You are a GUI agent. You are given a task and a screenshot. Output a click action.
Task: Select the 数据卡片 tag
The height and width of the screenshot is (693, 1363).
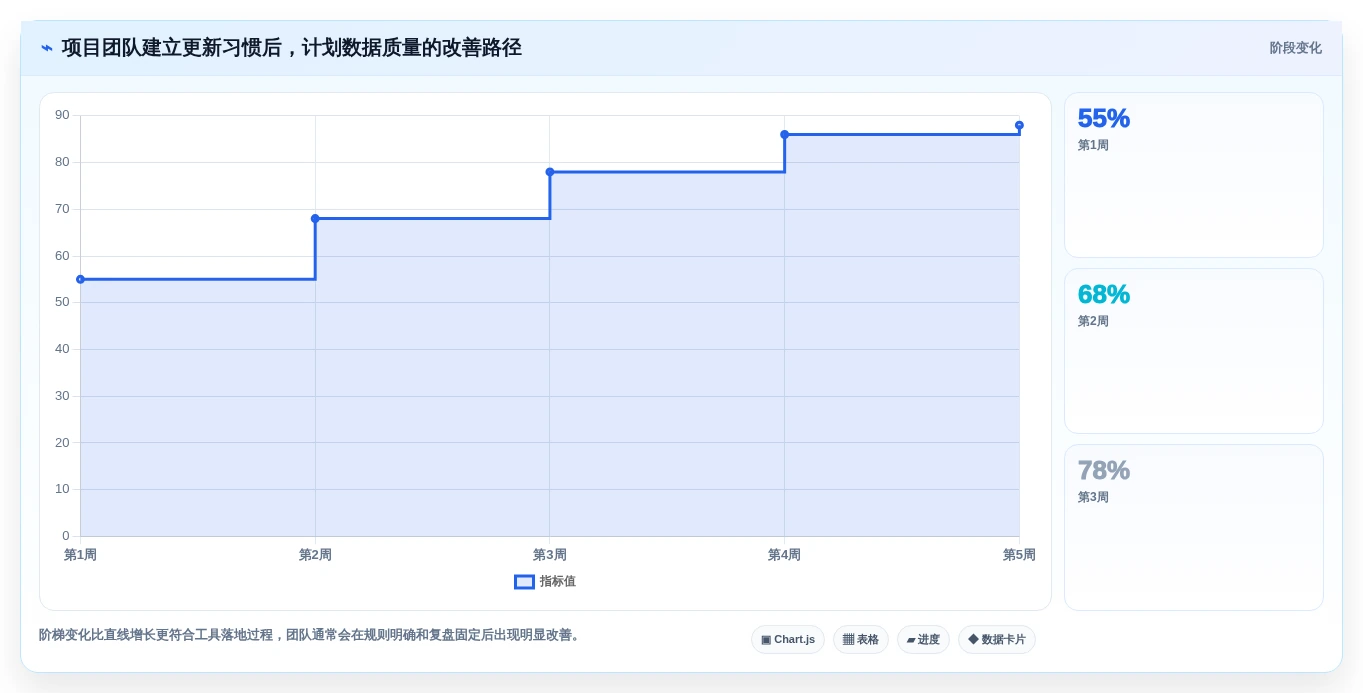coord(997,640)
